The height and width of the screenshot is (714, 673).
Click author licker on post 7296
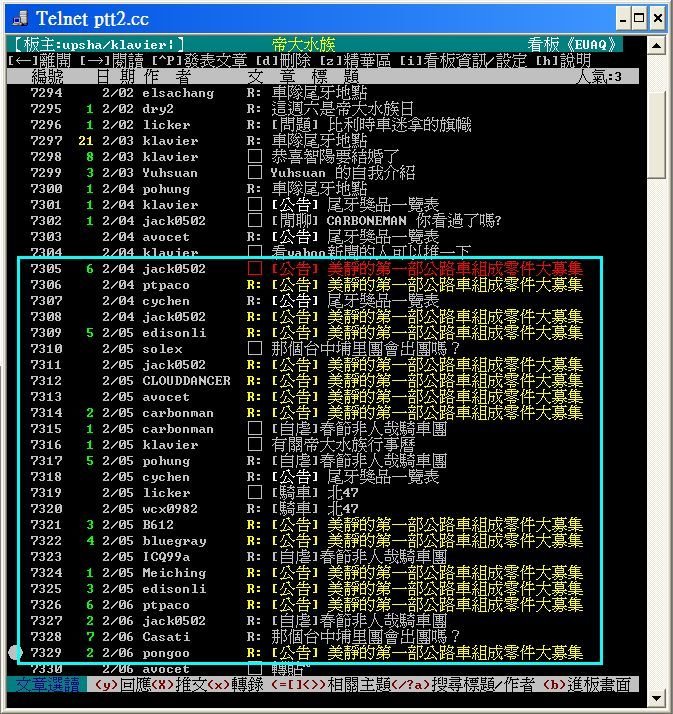tap(166, 125)
